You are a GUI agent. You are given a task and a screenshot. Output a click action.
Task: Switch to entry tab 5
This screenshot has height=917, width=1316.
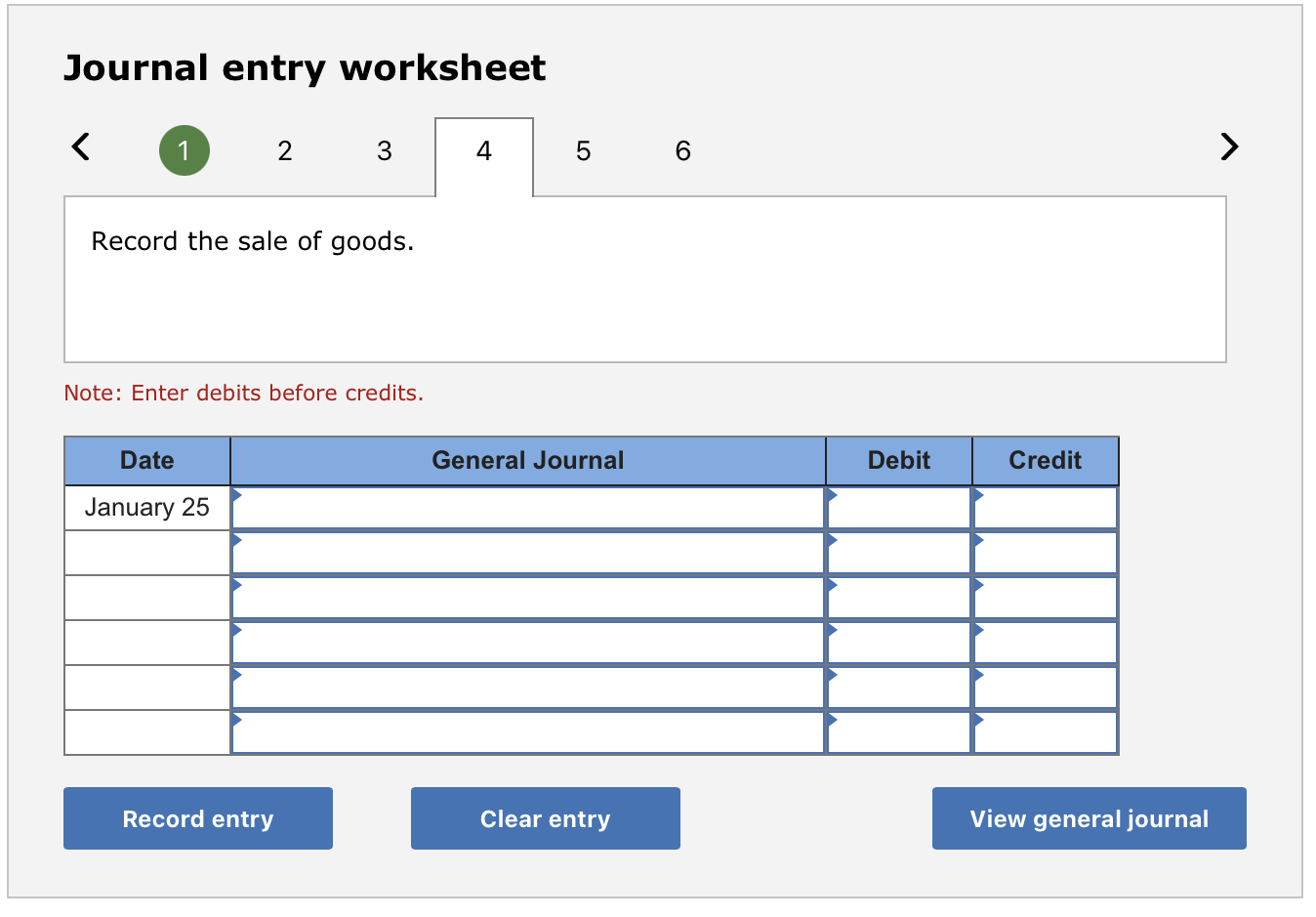coord(583,150)
